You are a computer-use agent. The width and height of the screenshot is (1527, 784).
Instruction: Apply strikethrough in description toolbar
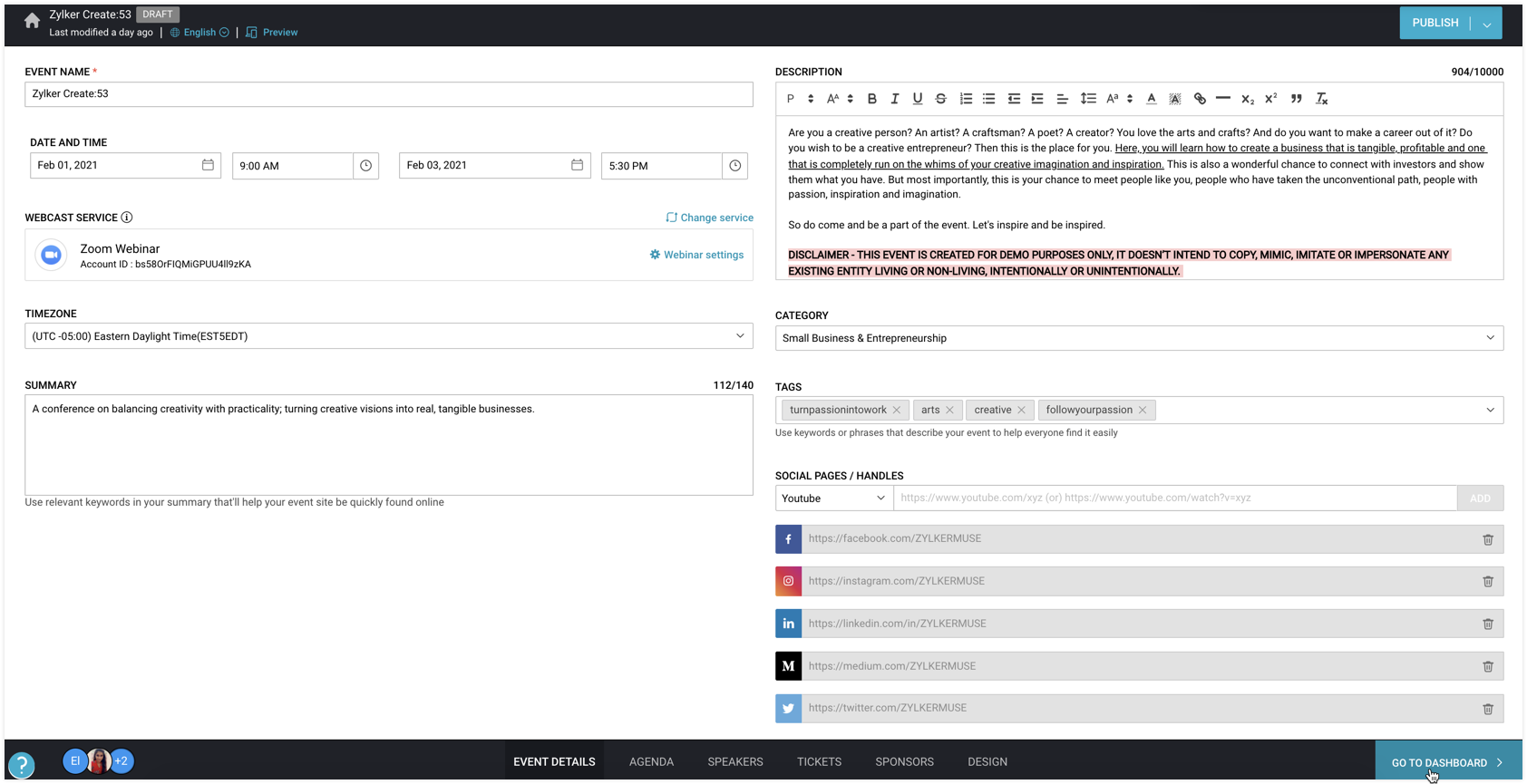[x=940, y=99]
